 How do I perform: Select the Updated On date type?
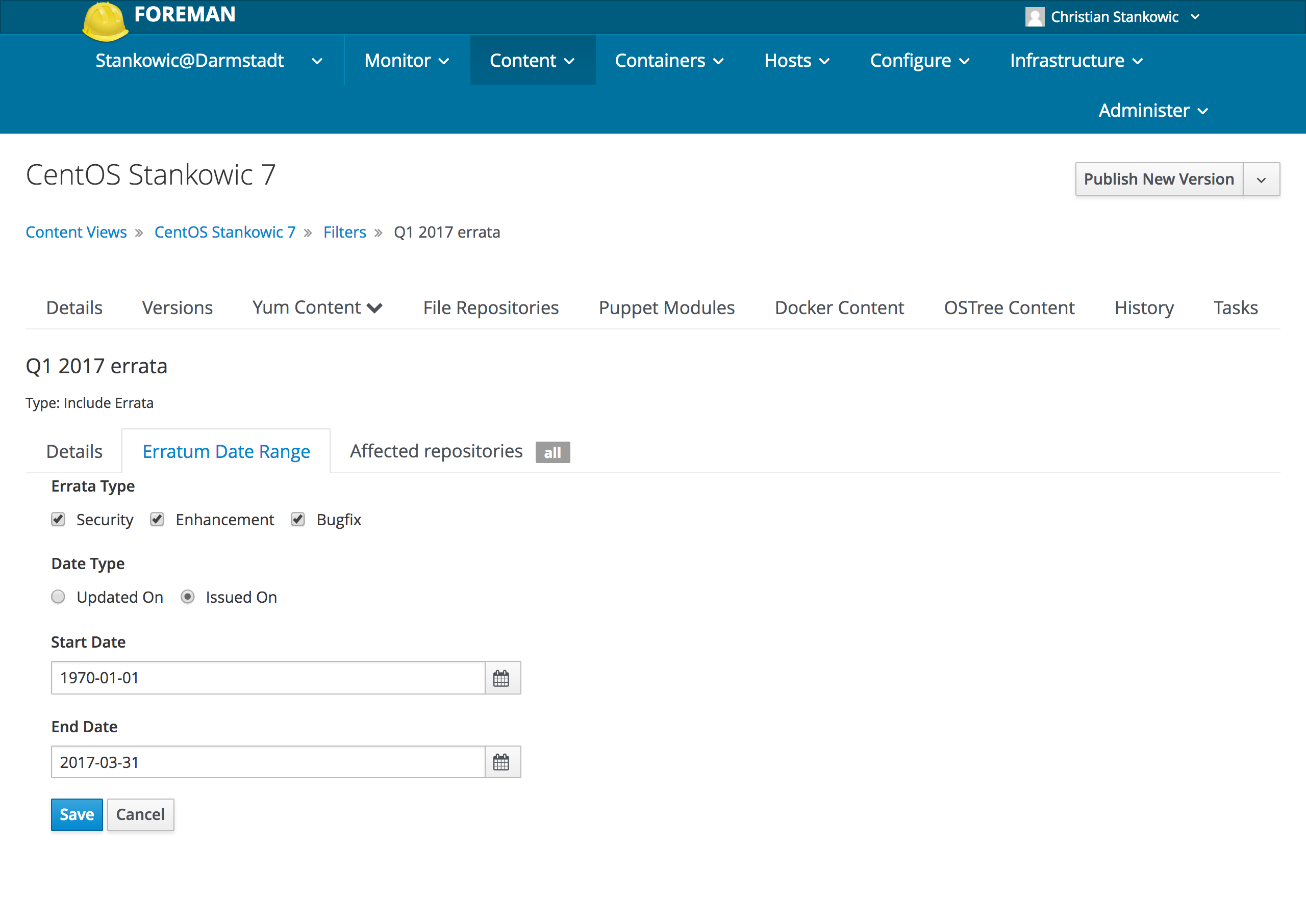pos(58,596)
